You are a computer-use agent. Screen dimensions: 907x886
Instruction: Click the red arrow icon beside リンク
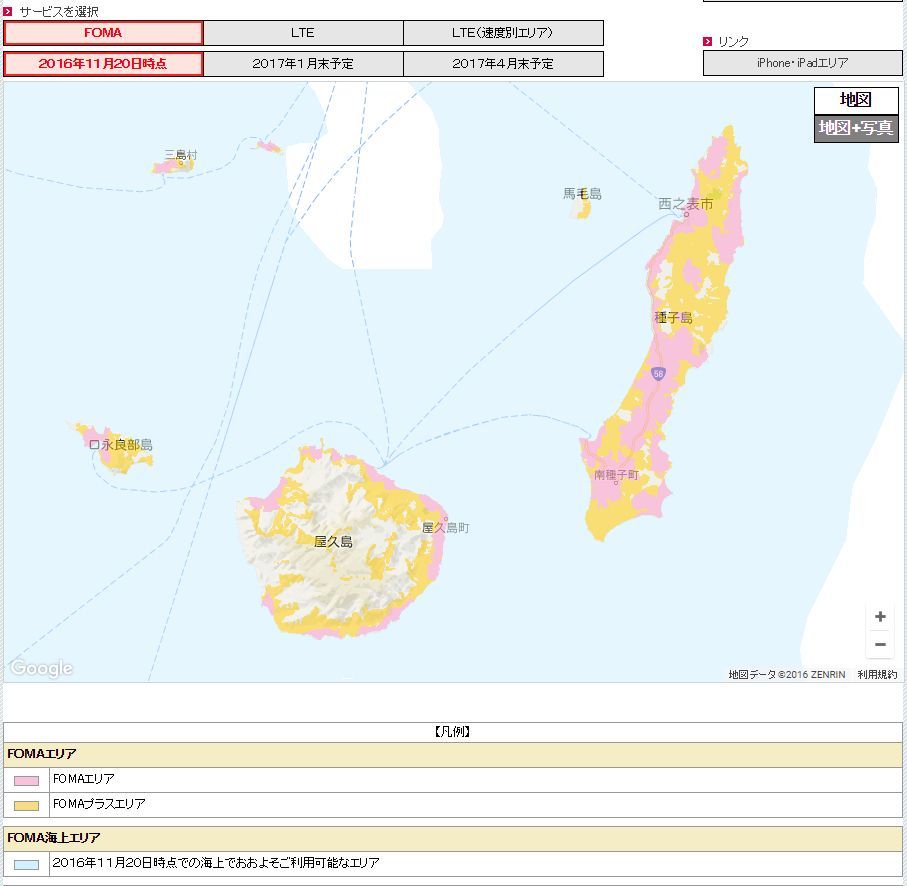click(x=708, y=41)
